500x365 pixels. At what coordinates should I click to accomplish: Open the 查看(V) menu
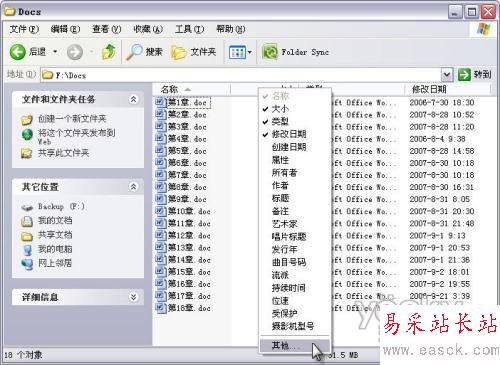tap(107, 29)
